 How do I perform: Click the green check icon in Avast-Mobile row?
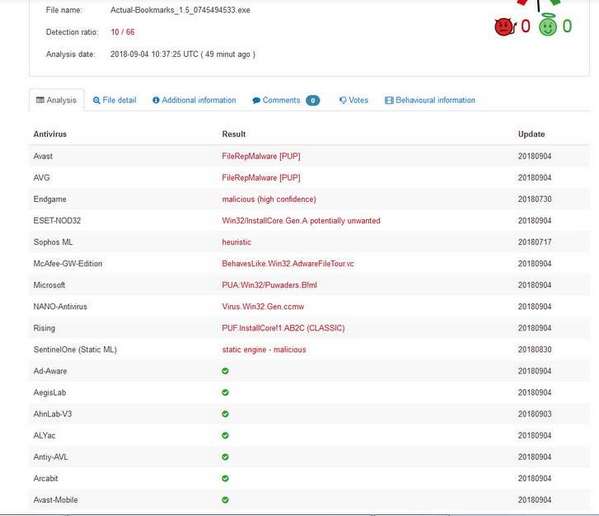click(225, 500)
